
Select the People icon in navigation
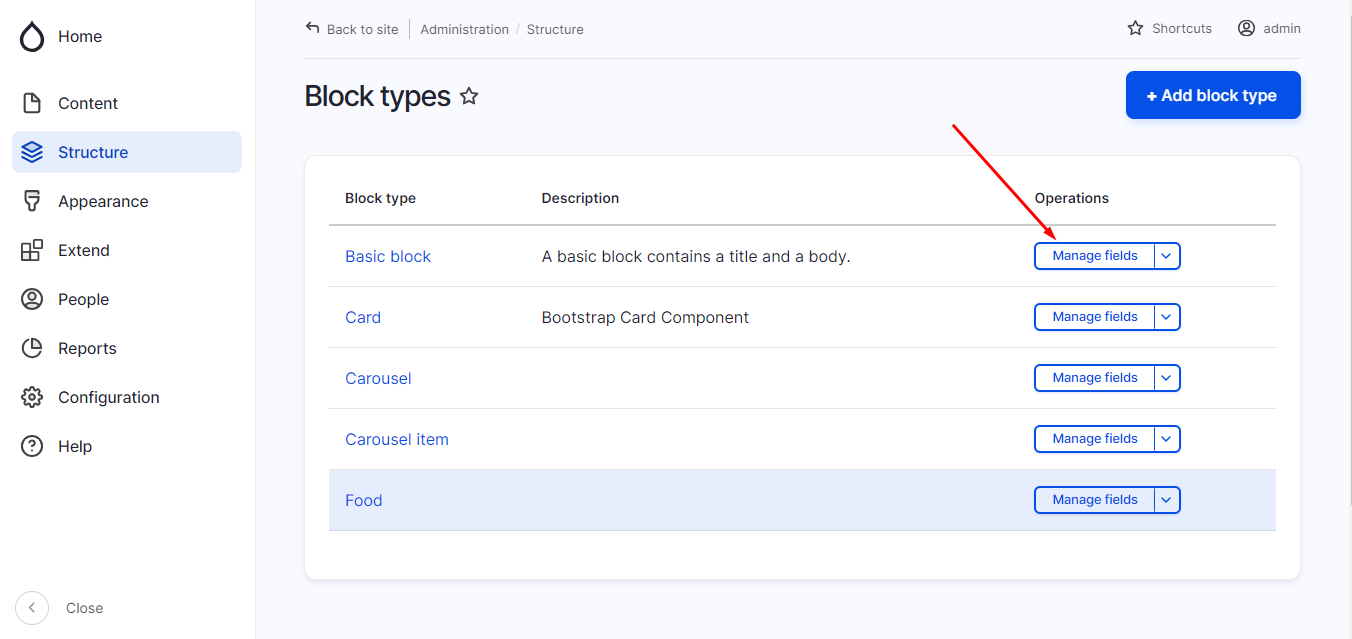(x=32, y=299)
